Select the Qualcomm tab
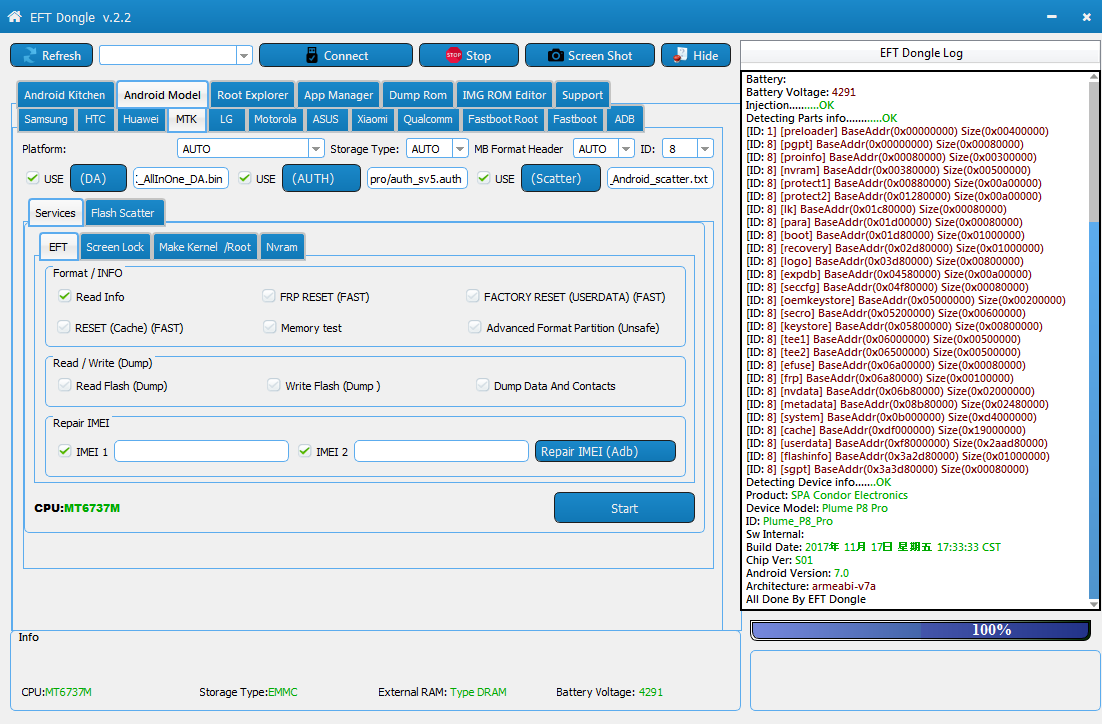The width and height of the screenshot is (1102, 724). click(x=427, y=119)
